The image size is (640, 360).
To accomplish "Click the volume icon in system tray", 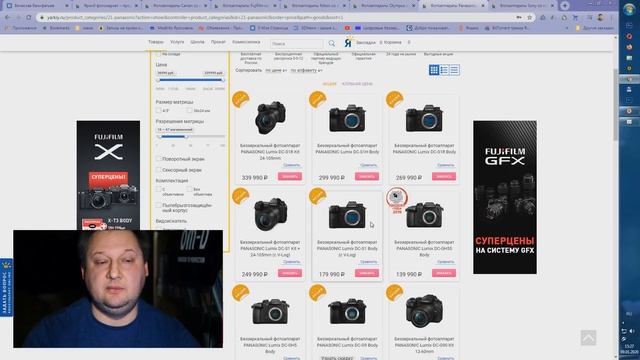I will [x=632, y=331].
